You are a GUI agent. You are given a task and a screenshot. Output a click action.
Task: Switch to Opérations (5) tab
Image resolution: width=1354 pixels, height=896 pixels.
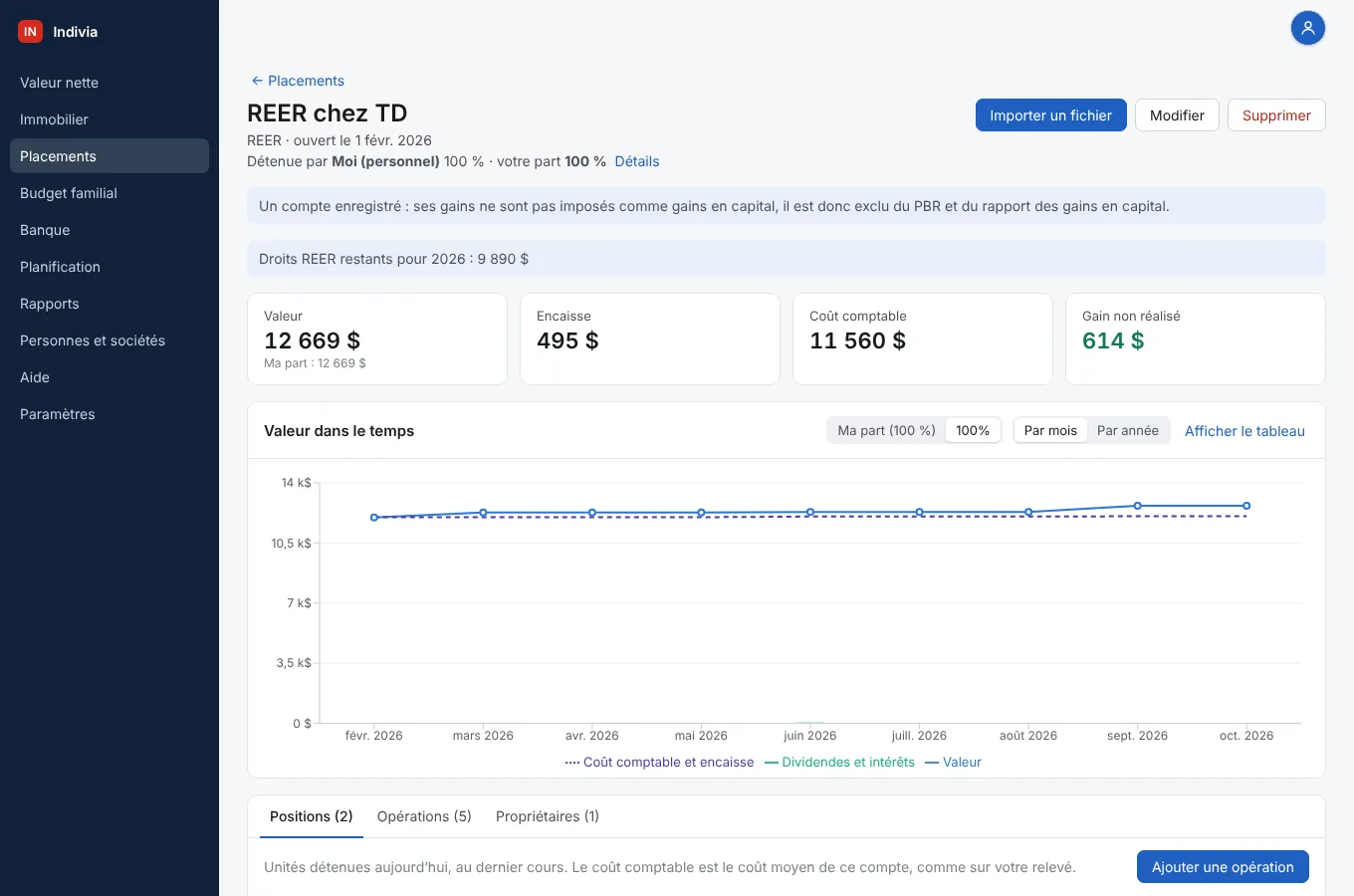click(x=424, y=816)
